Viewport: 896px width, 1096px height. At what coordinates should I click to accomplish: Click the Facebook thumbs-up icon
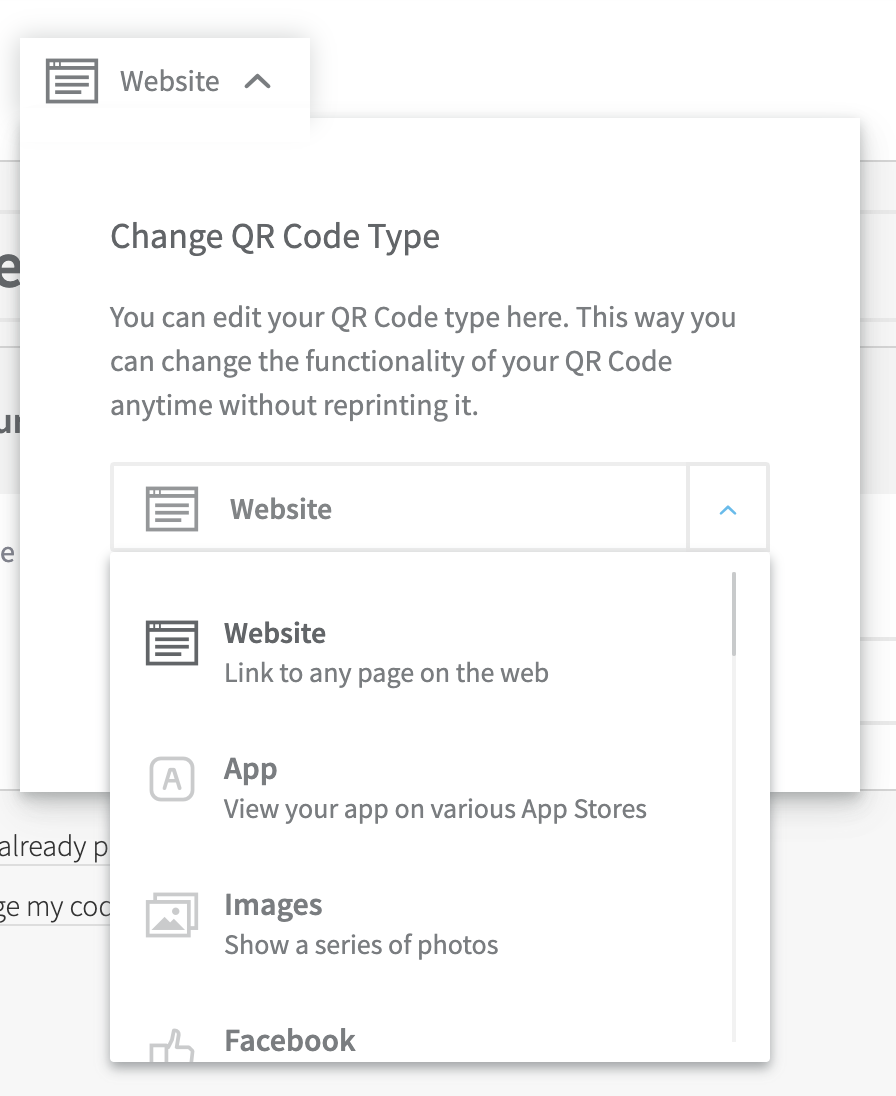pyautogui.click(x=172, y=1048)
